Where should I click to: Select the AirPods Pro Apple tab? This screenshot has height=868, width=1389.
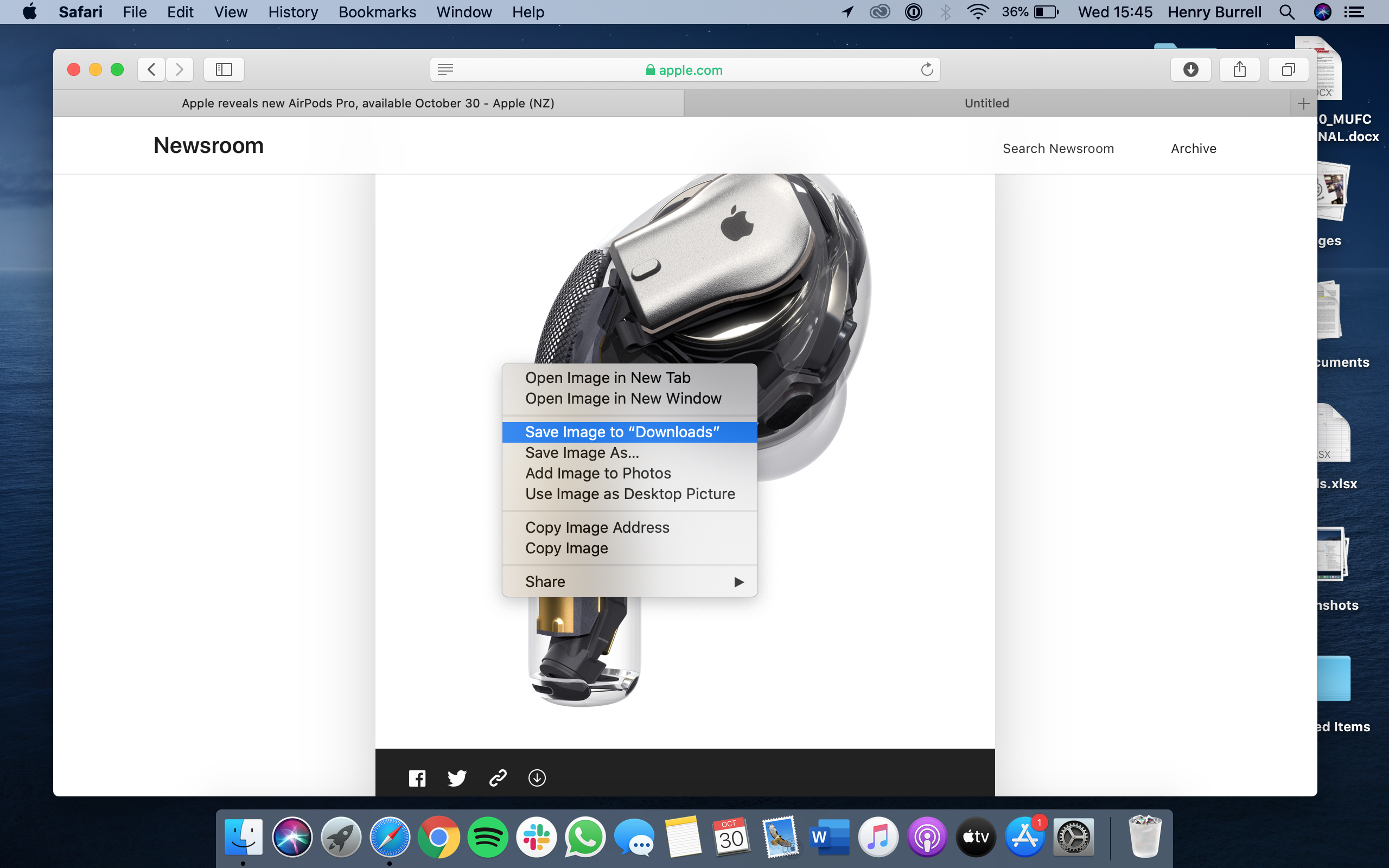[x=368, y=103]
